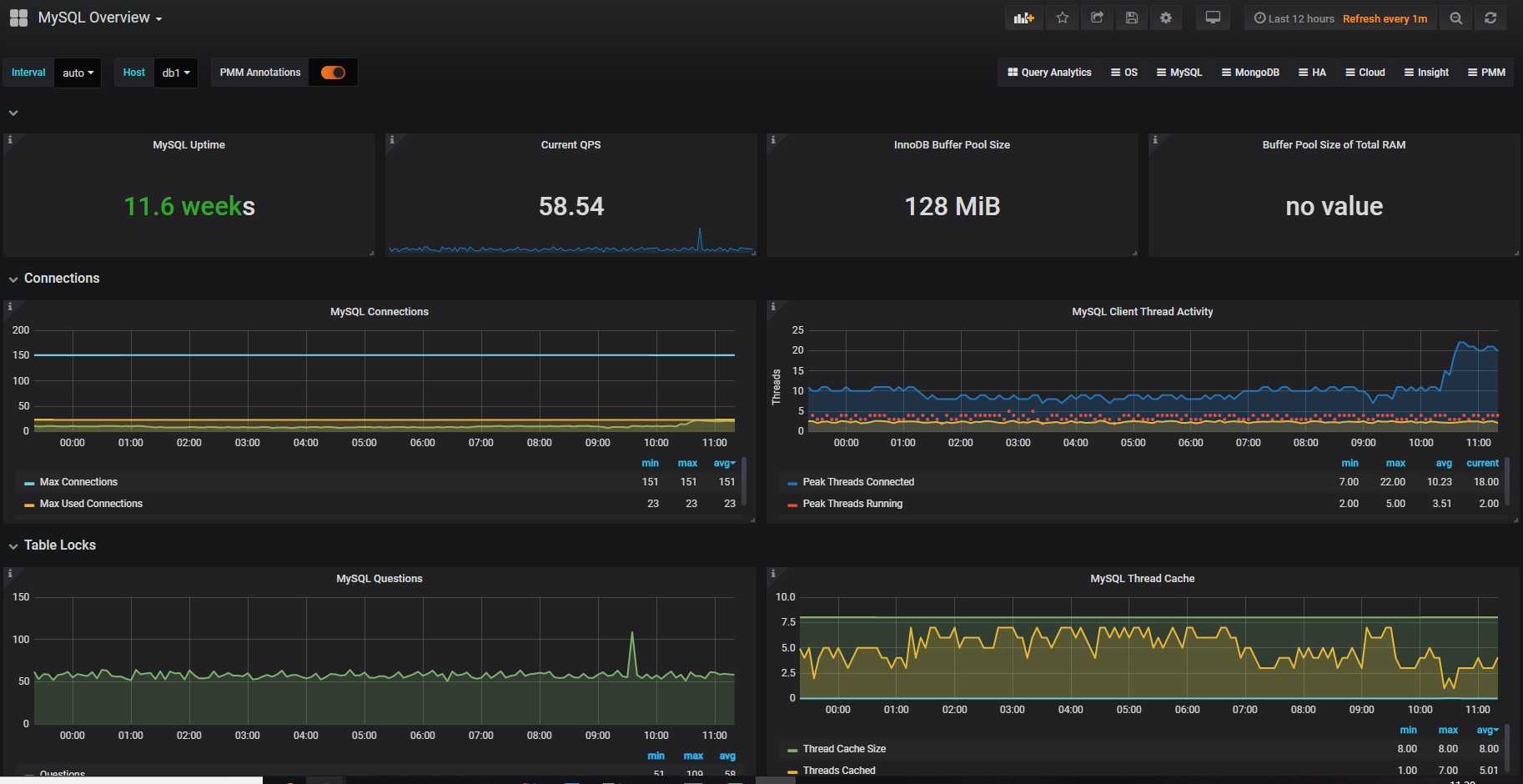This screenshot has width=1523, height=784.
Task: Open the HA dashboards menu
Action: [x=1312, y=73]
